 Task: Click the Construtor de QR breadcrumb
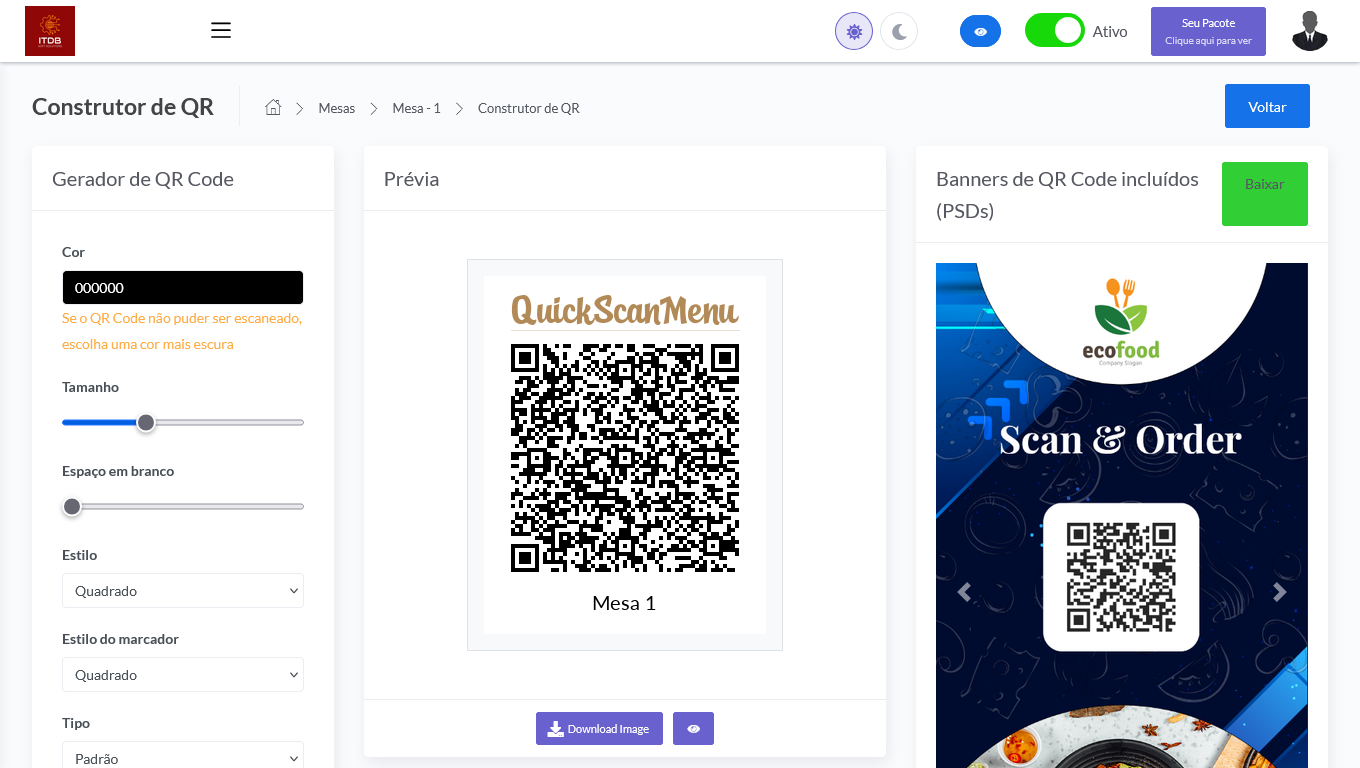pos(529,108)
